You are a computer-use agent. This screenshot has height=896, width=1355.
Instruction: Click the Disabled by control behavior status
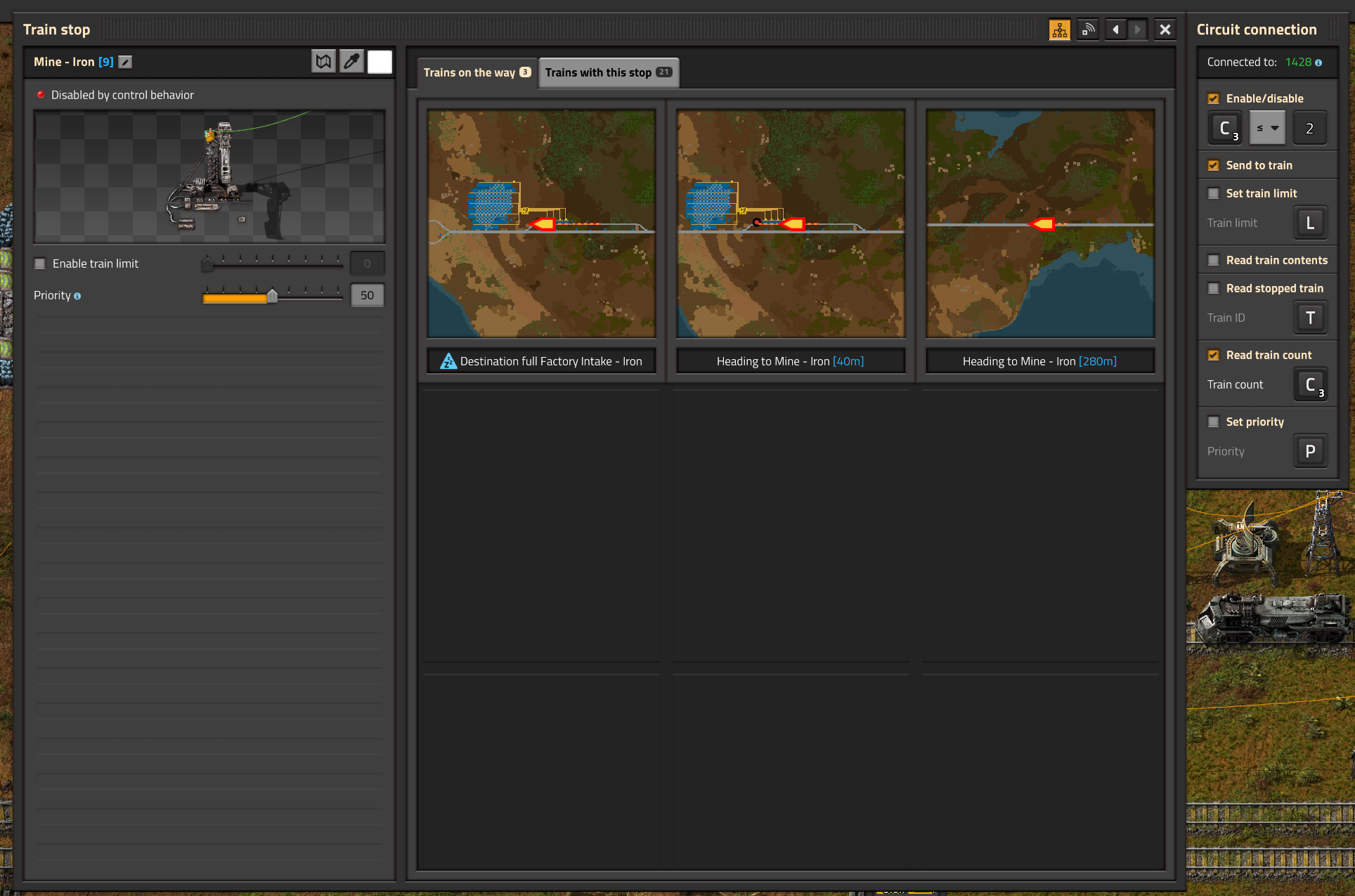(x=122, y=95)
